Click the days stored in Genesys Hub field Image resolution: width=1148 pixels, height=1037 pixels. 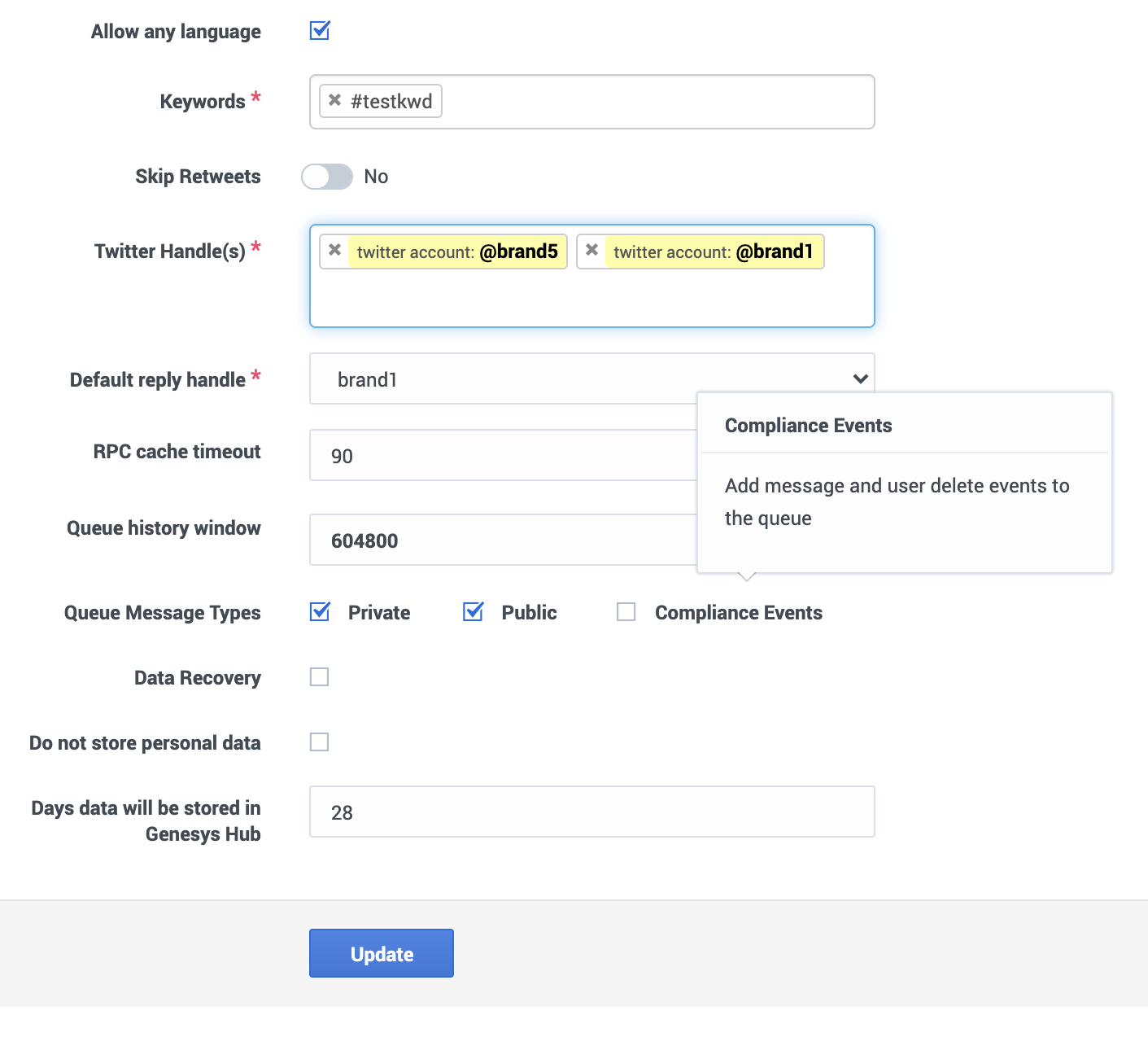click(x=591, y=812)
